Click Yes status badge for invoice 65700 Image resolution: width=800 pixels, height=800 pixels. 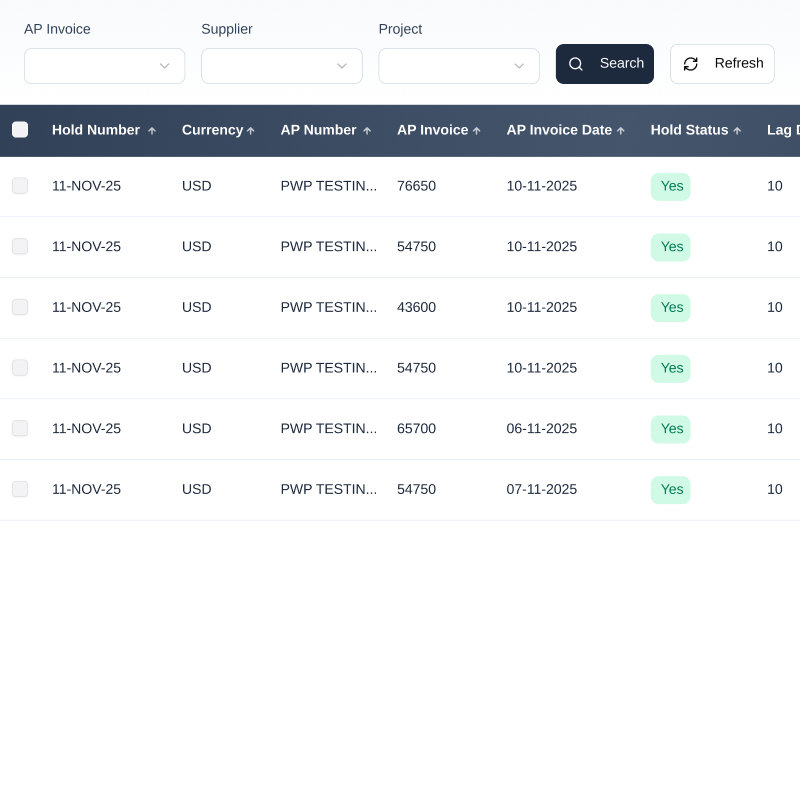[x=671, y=429]
